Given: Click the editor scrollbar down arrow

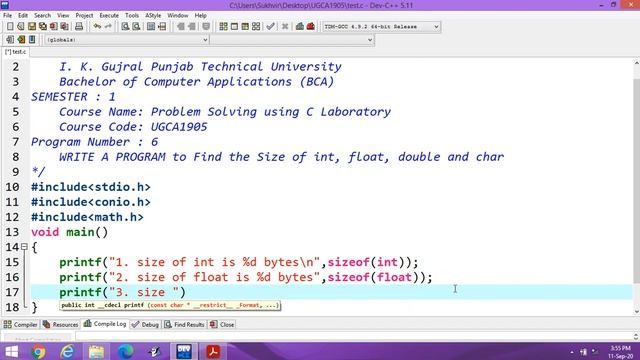Looking at the screenshot, I should (x=636, y=312).
